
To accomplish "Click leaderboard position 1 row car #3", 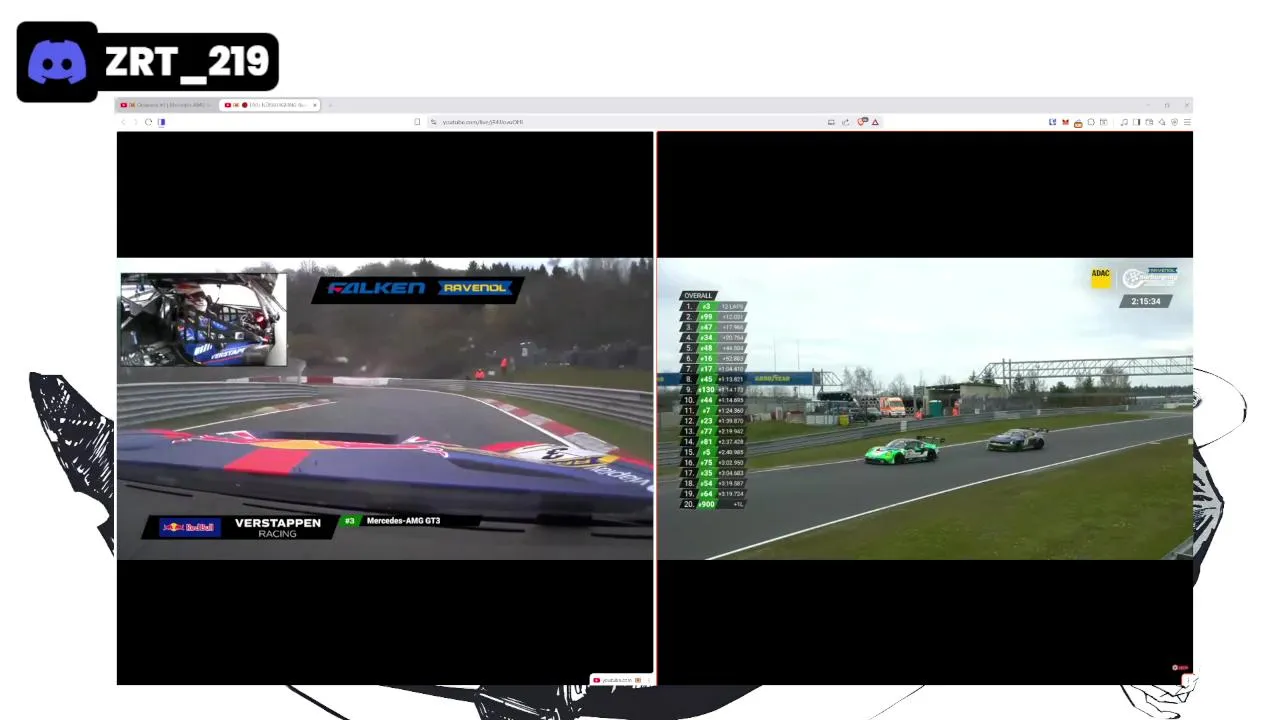I will point(714,306).
